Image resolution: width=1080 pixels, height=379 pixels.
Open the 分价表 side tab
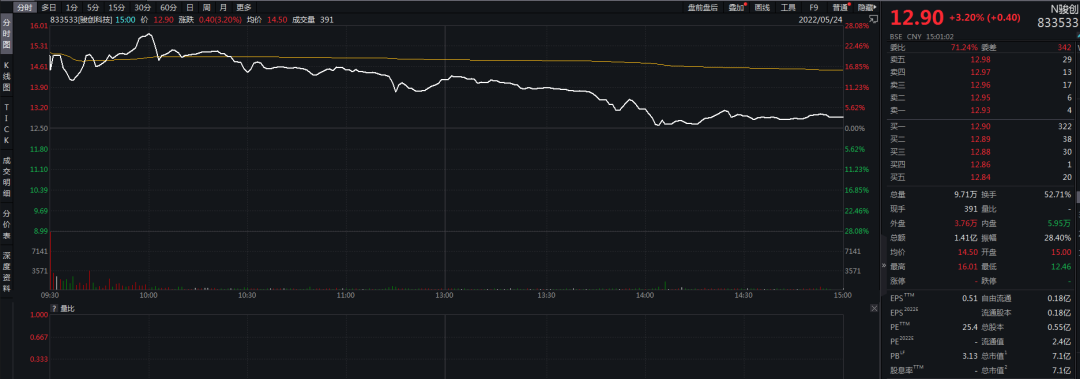coord(6,224)
